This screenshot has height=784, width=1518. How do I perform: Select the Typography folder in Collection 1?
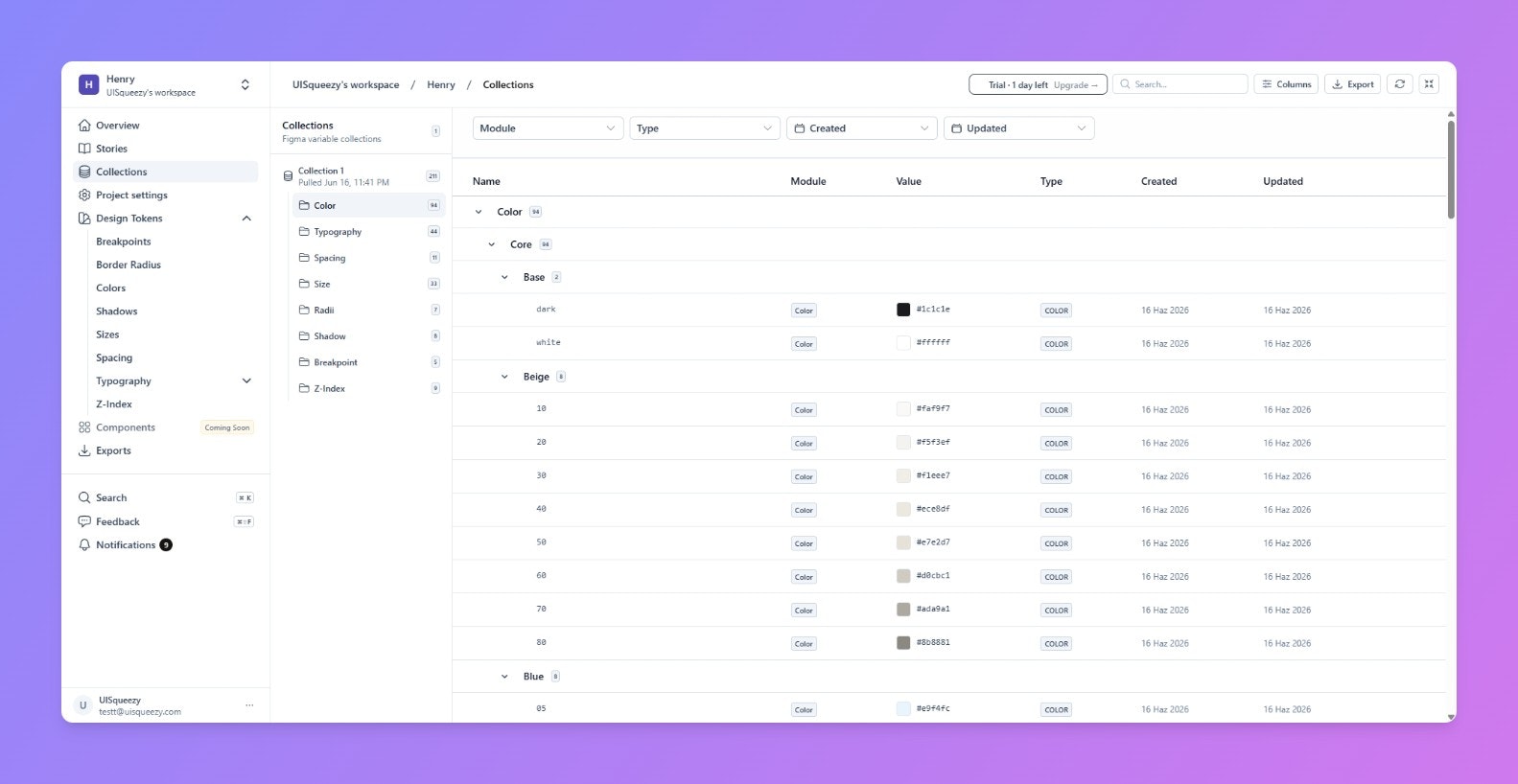(x=368, y=231)
